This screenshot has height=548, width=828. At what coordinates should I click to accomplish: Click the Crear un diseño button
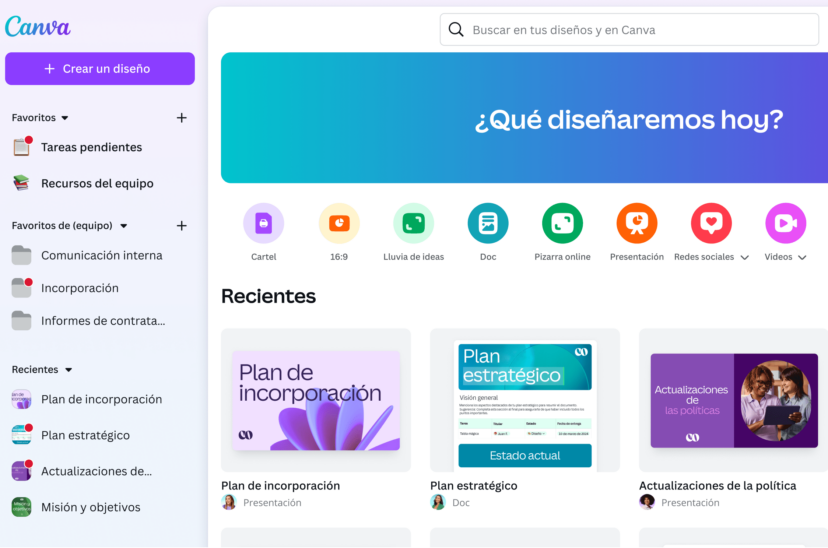[100, 69]
